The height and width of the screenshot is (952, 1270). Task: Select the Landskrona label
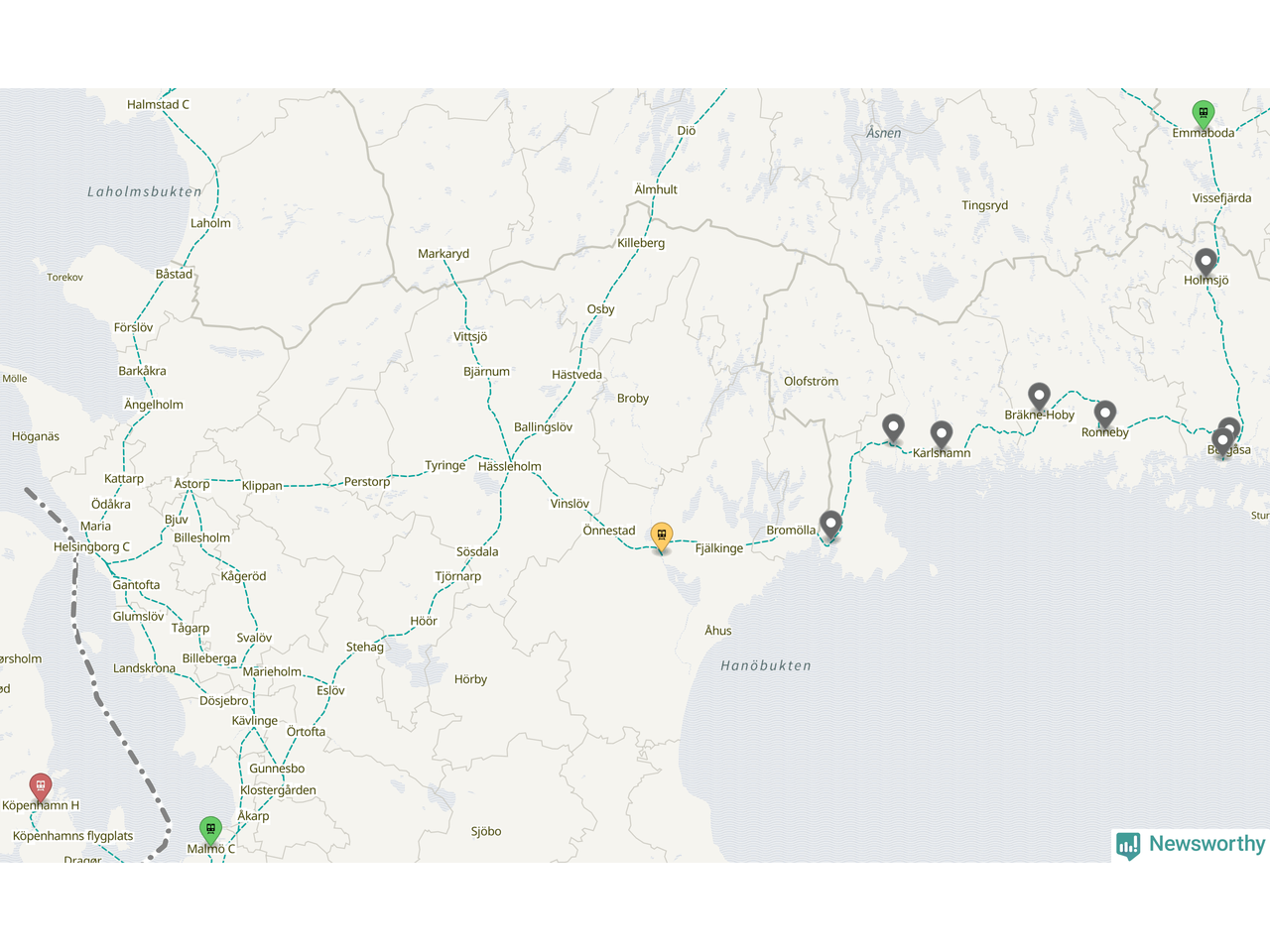[x=144, y=668]
